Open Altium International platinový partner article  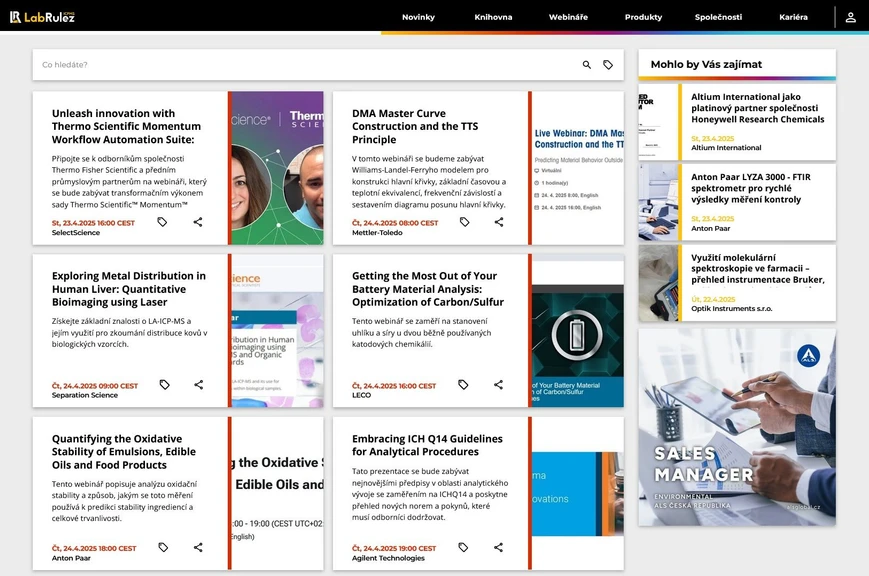758,108
